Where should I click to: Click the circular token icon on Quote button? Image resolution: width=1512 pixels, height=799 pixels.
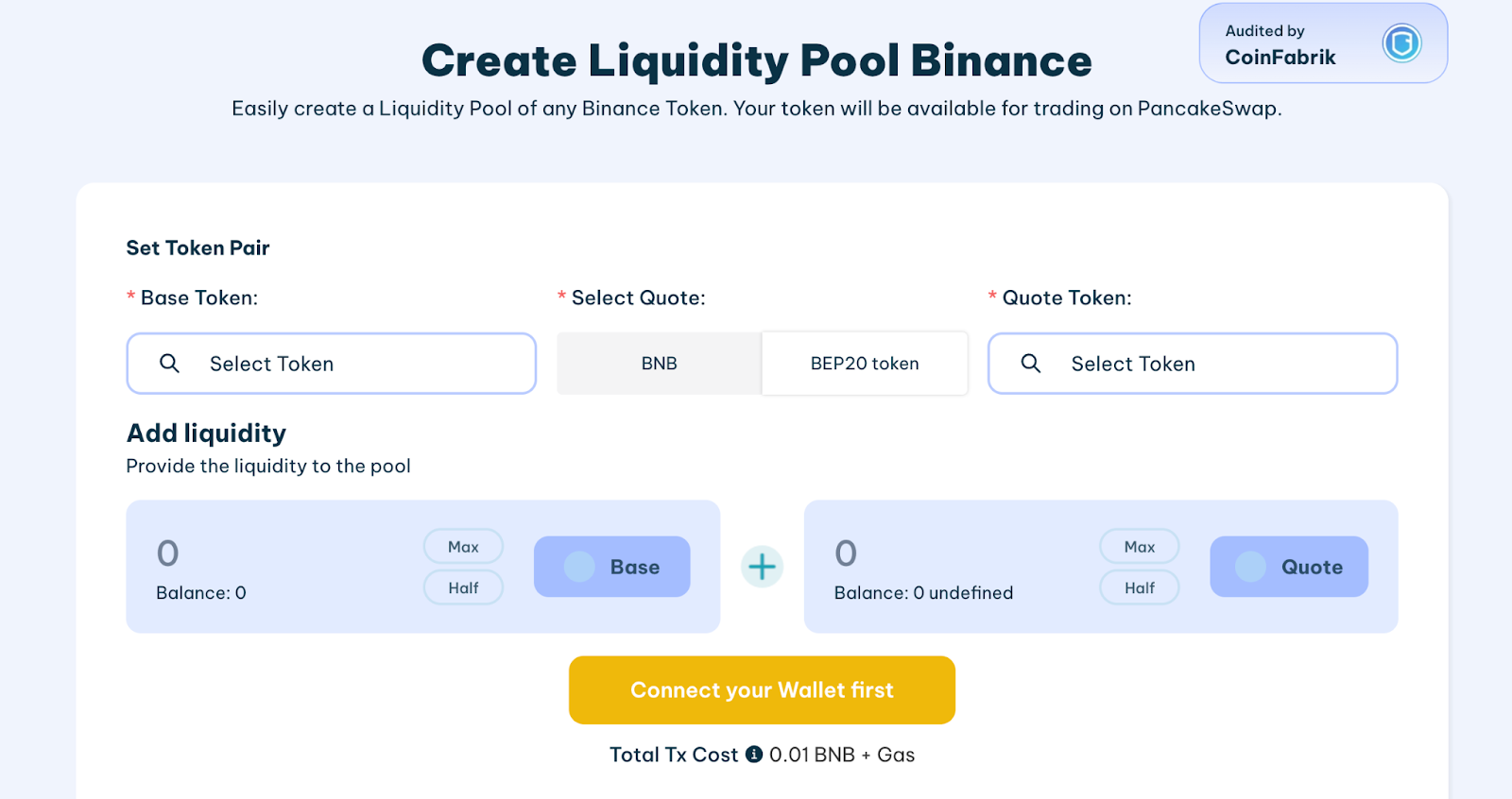click(1250, 567)
